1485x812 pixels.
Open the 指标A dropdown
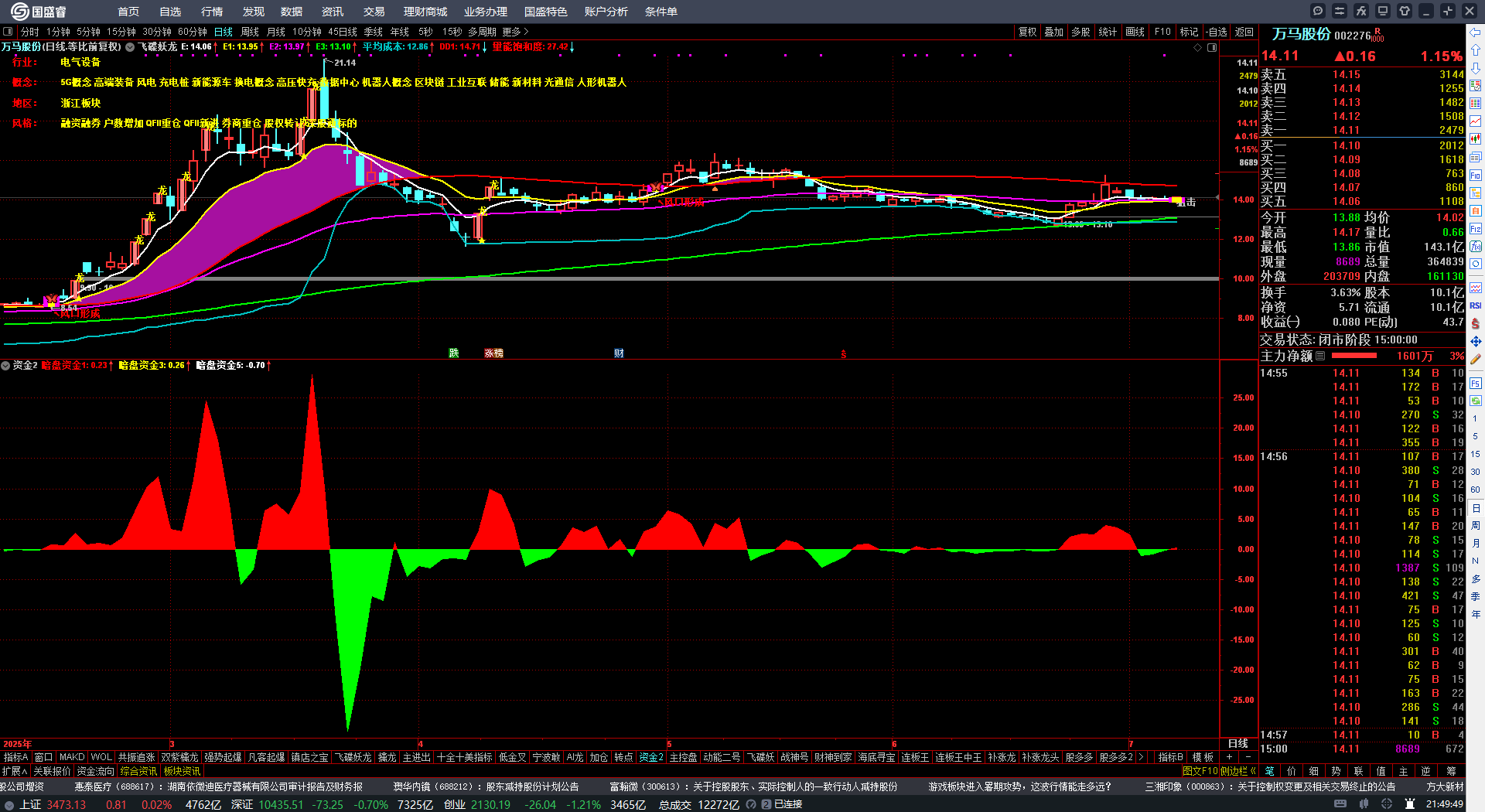[x=15, y=757]
